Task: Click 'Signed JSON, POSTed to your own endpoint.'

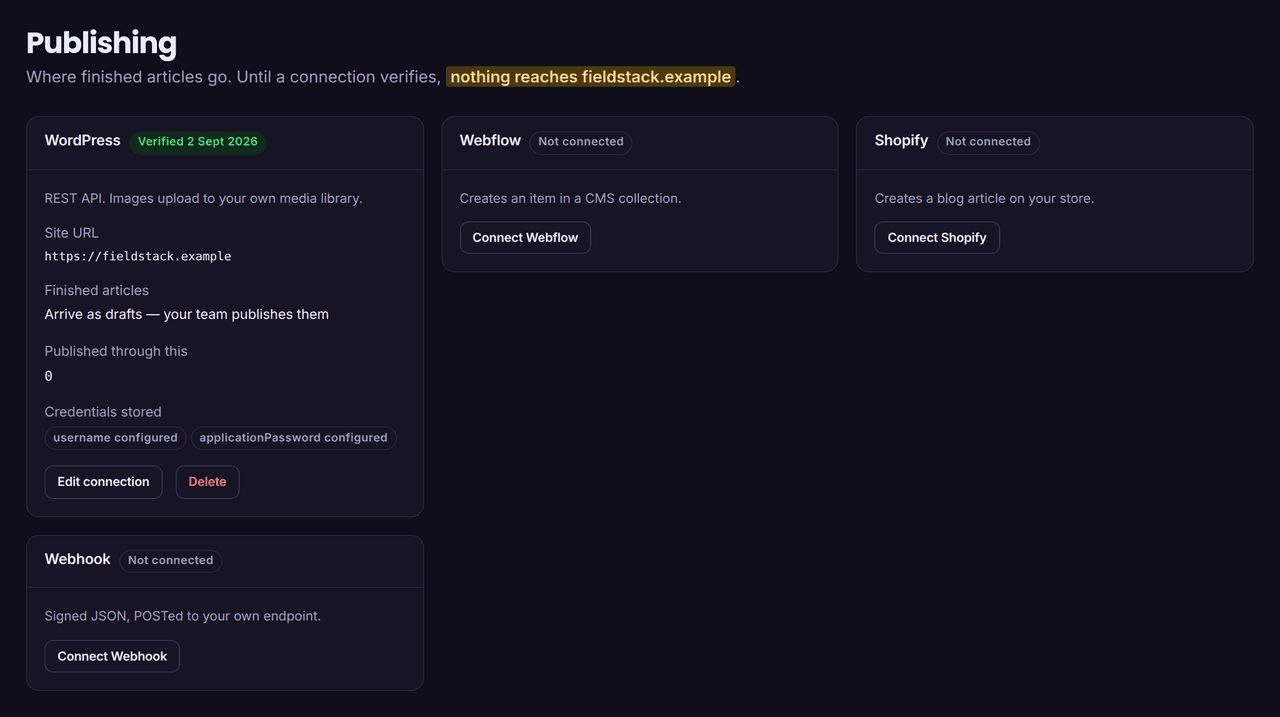Action: (x=183, y=616)
